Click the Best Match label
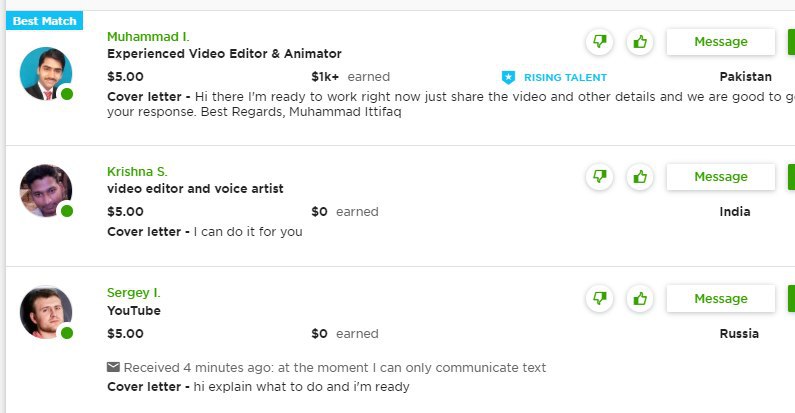Viewport: 795px width, 413px height. [x=45, y=21]
